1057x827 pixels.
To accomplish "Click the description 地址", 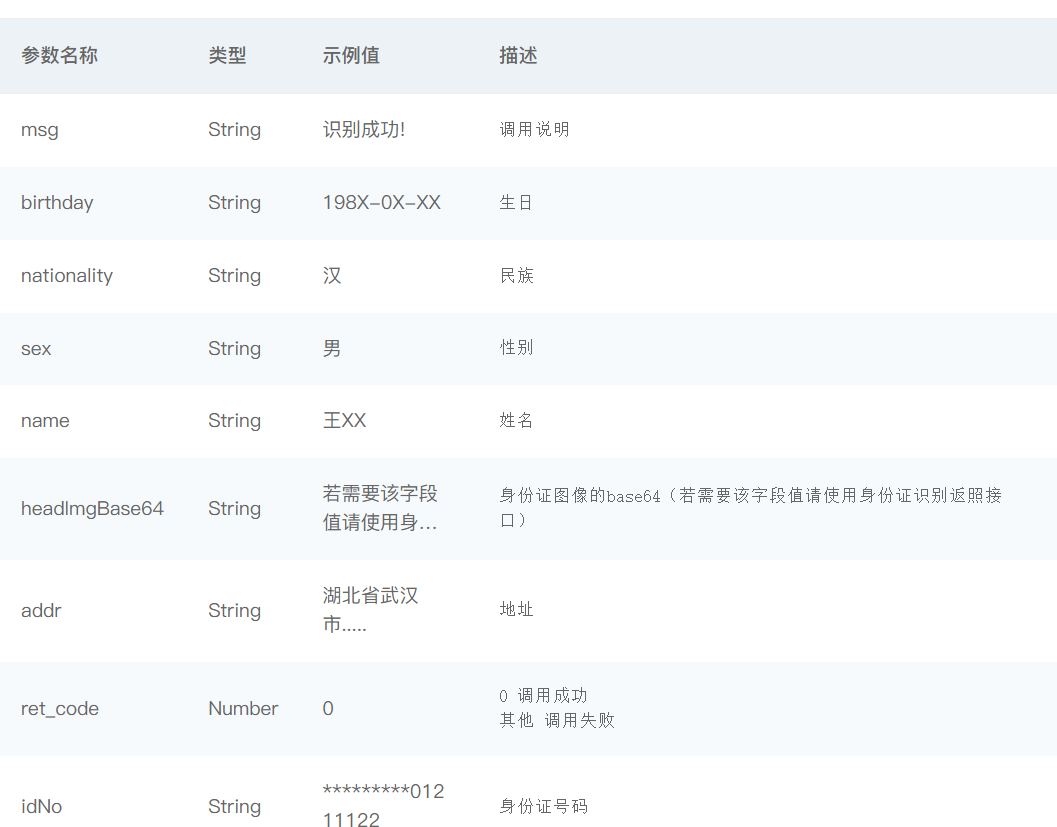I will click(516, 609).
